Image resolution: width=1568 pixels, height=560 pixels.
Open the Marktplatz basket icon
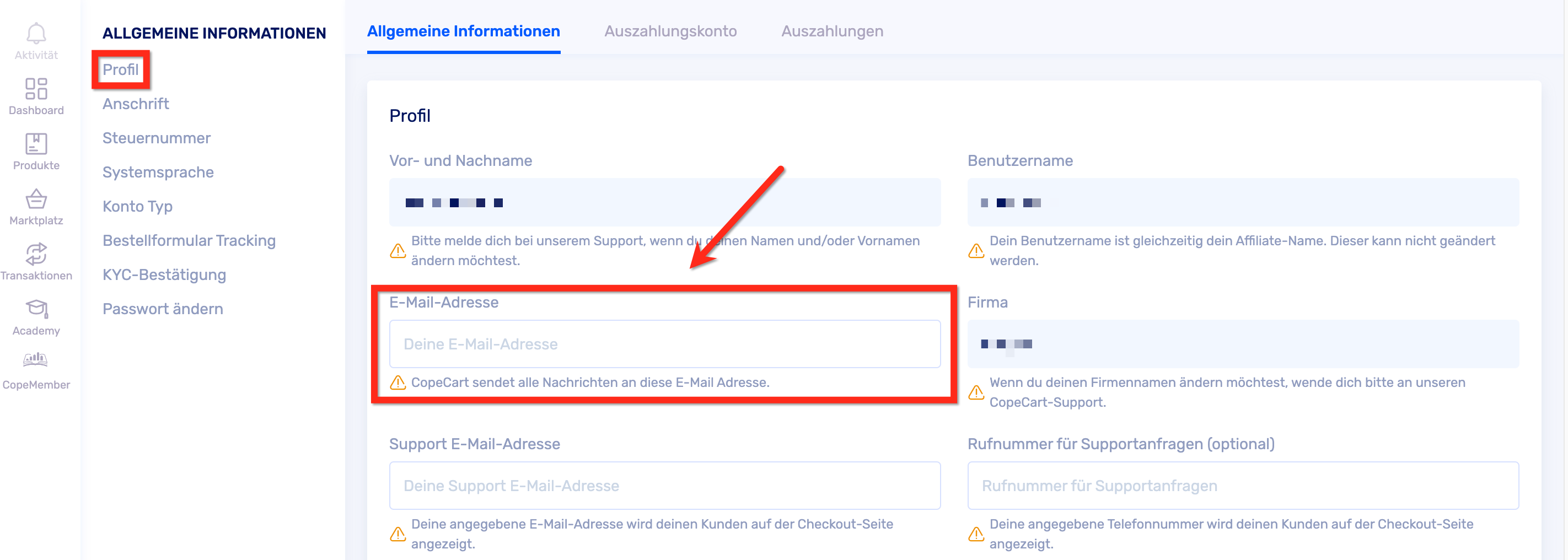click(x=36, y=199)
